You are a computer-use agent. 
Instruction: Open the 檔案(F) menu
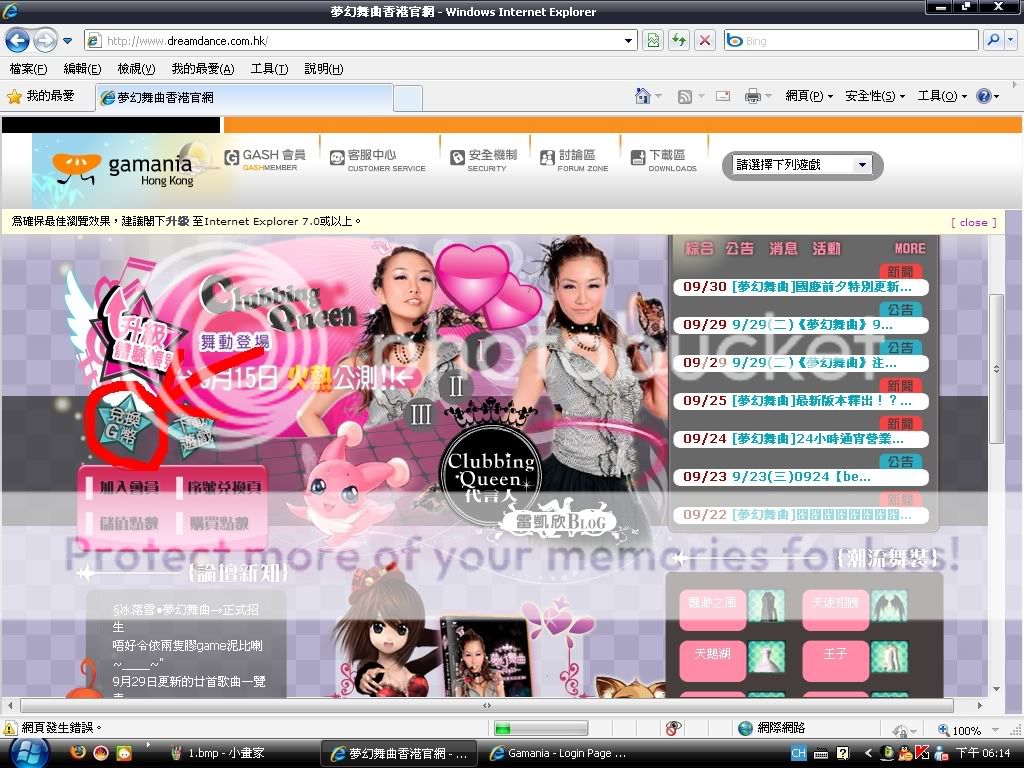tap(27, 69)
